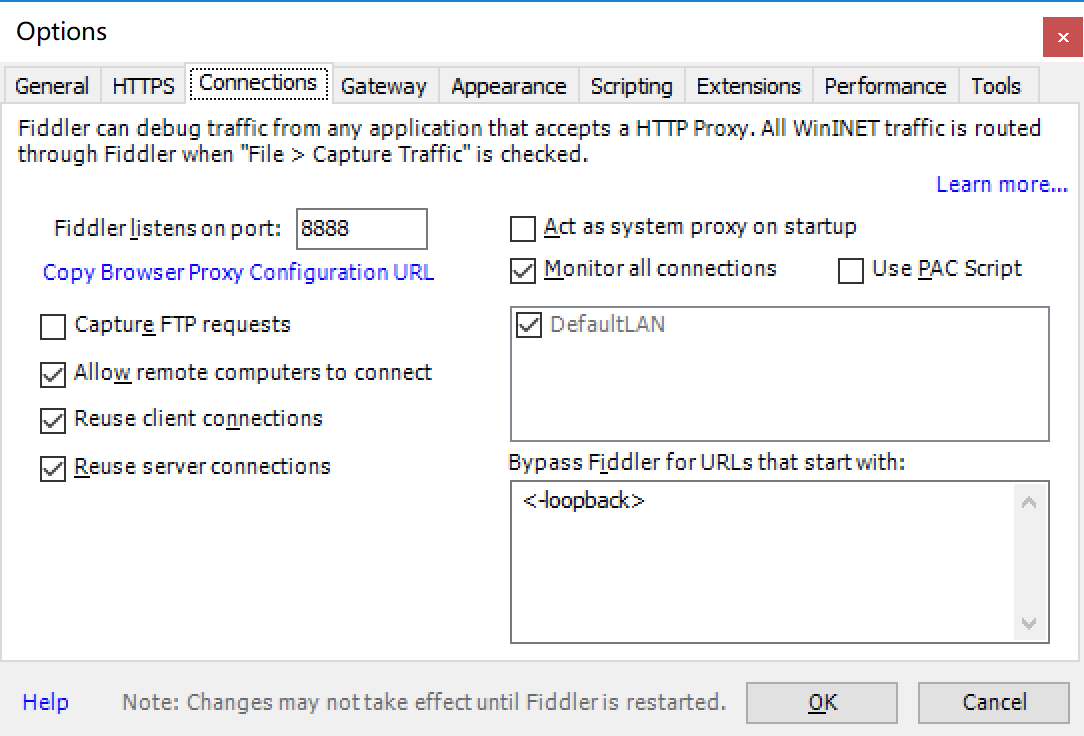Open the HTTPS tab
Image resolution: width=1084 pixels, height=736 pixels.
[143, 86]
